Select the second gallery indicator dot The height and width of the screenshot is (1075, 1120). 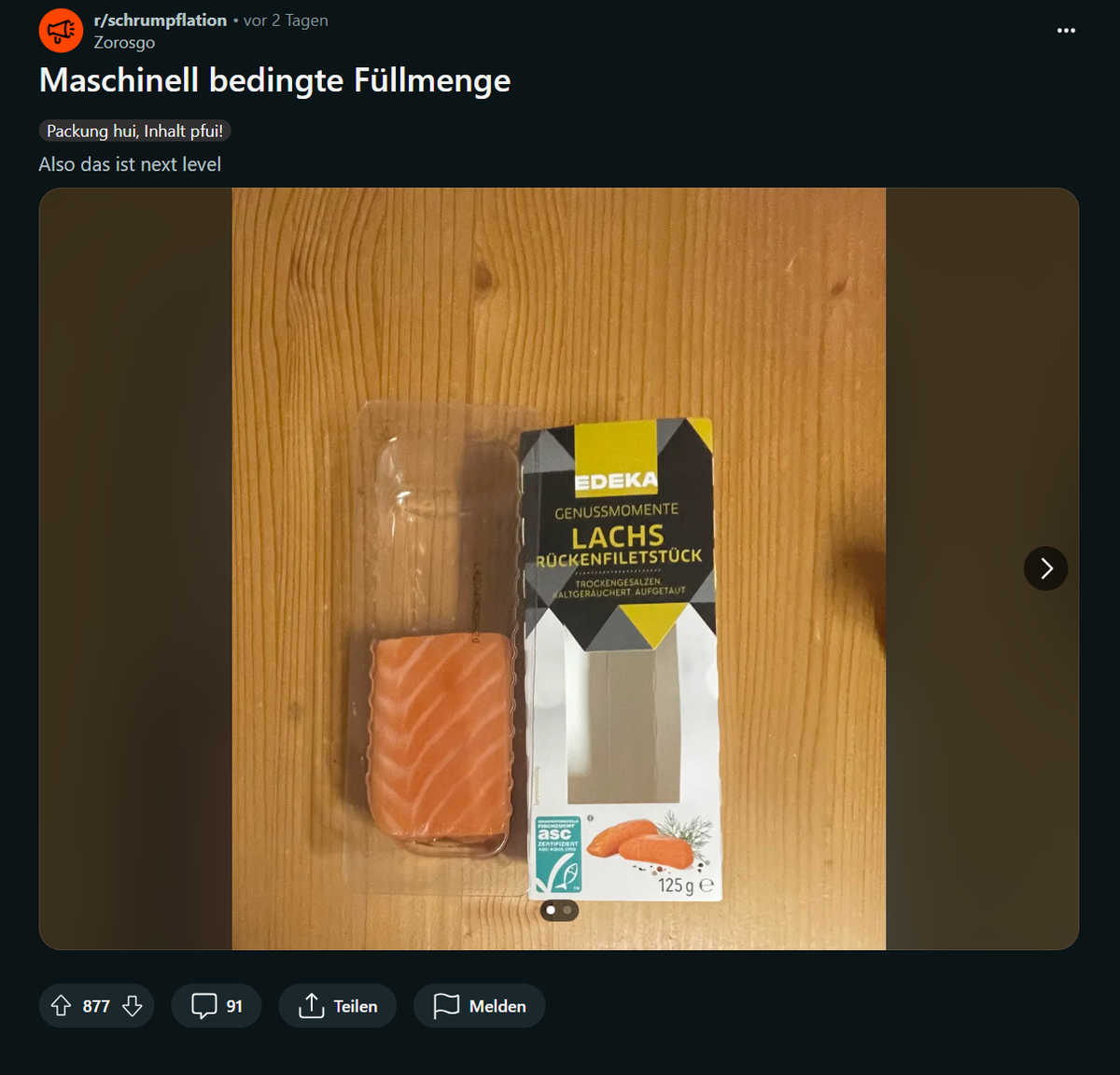point(567,910)
